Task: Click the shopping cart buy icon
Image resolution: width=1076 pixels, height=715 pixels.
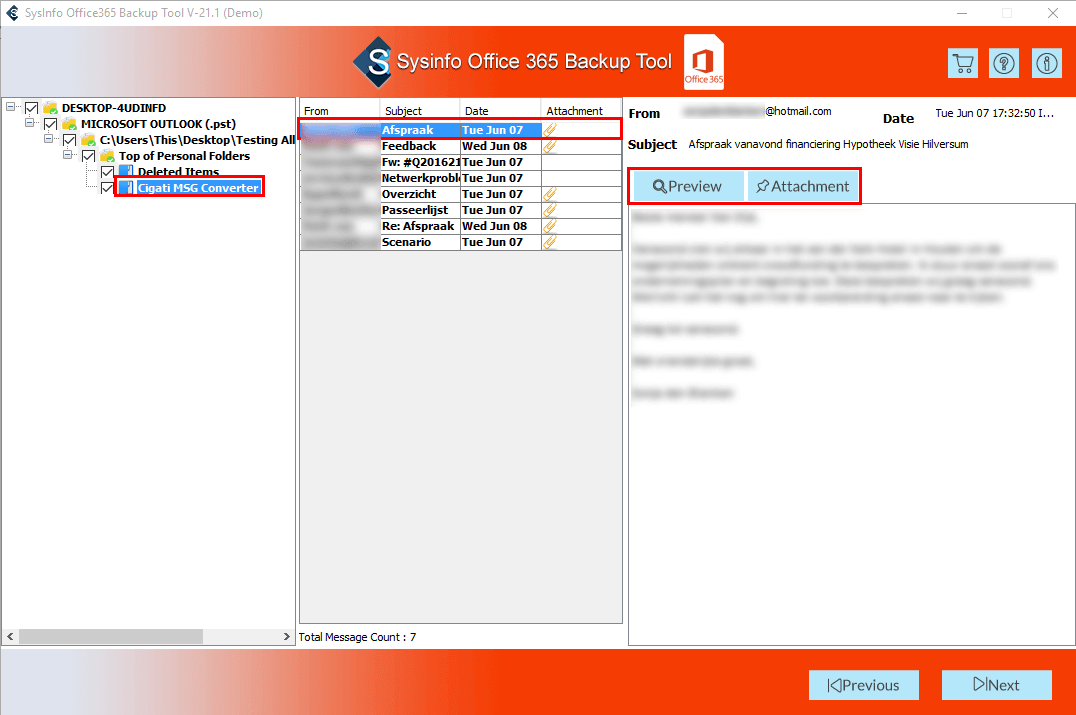Action: point(962,63)
